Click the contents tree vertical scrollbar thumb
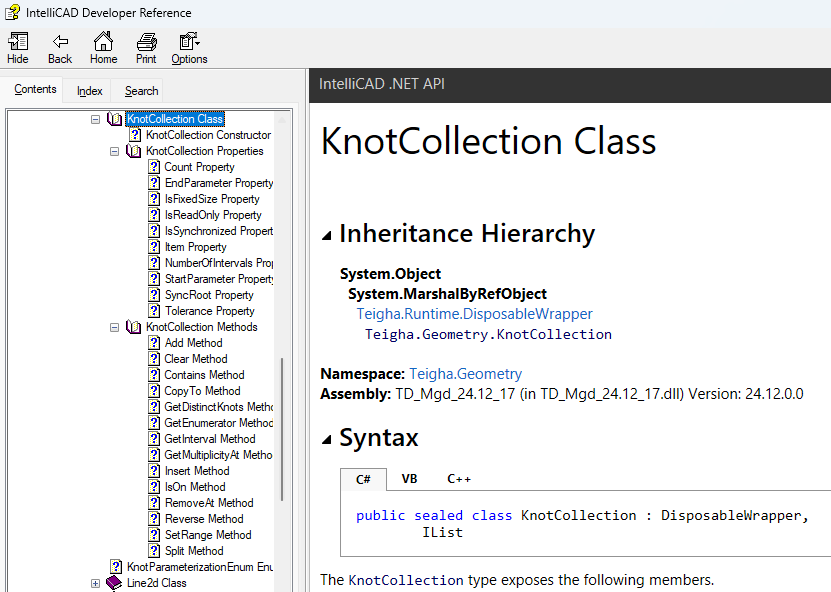The width and height of the screenshot is (831, 592). point(282,429)
